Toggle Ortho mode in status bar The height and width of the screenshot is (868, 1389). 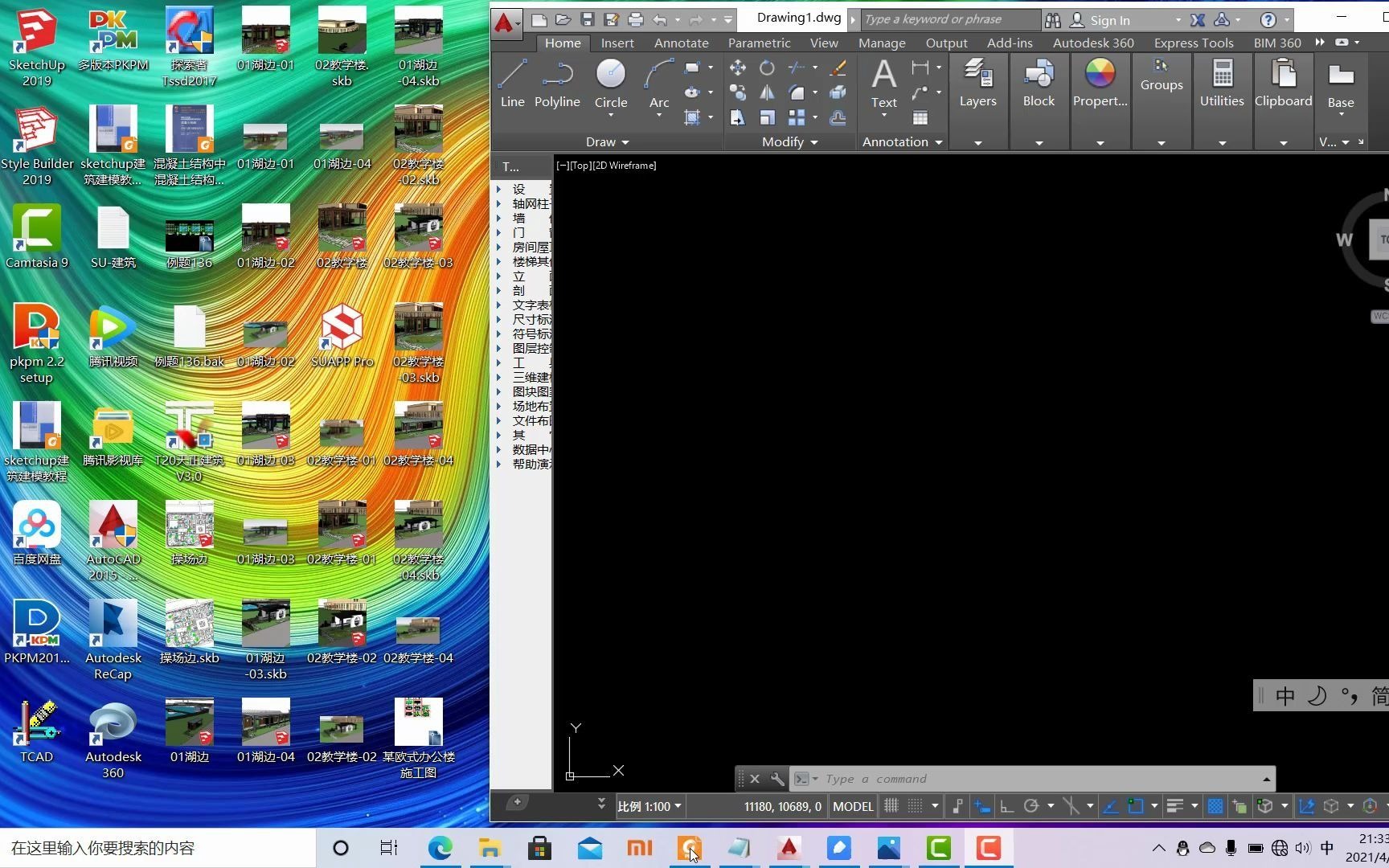pyautogui.click(x=1006, y=806)
